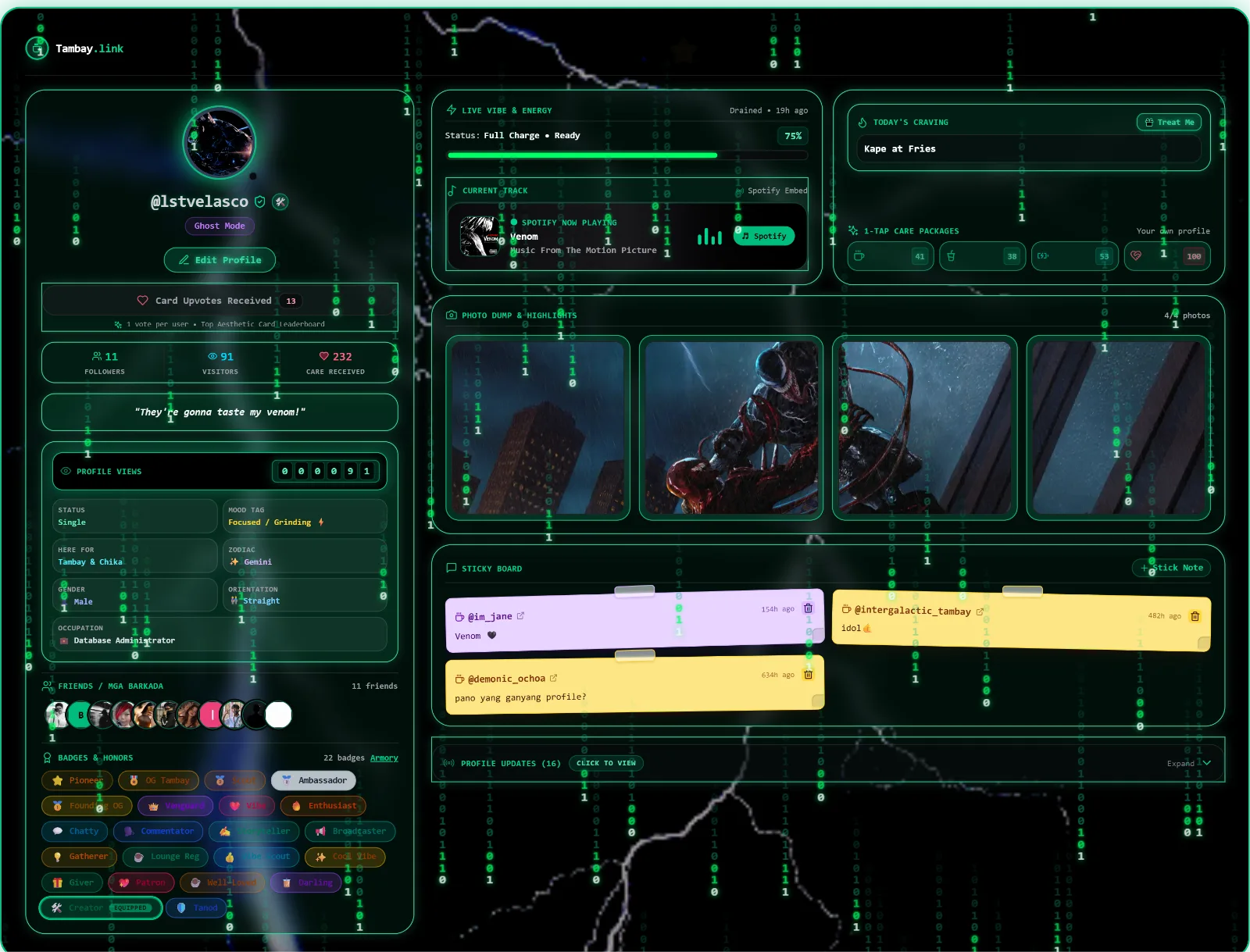Open the first photo of dark skyscrapers

(537, 428)
